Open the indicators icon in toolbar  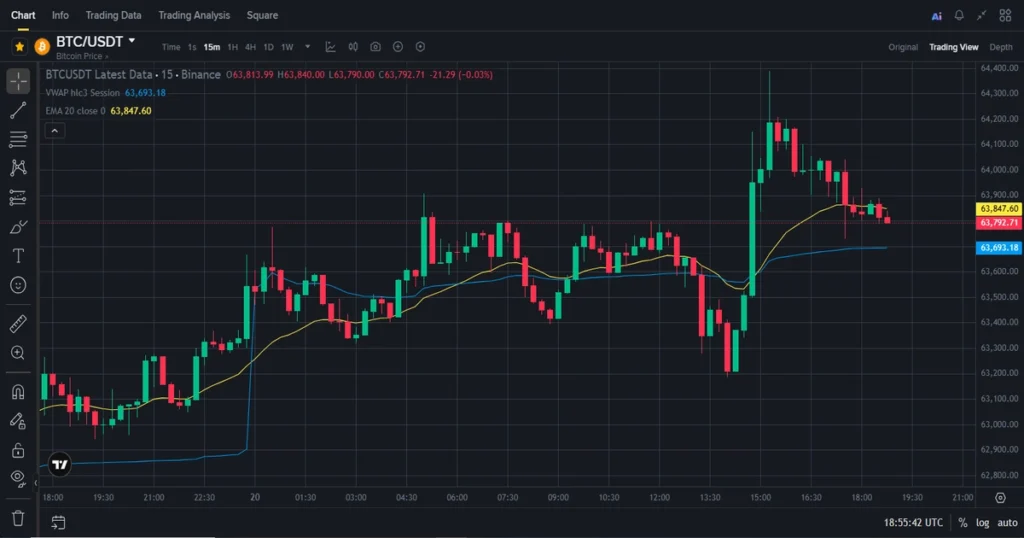click(x=330, y=46)
